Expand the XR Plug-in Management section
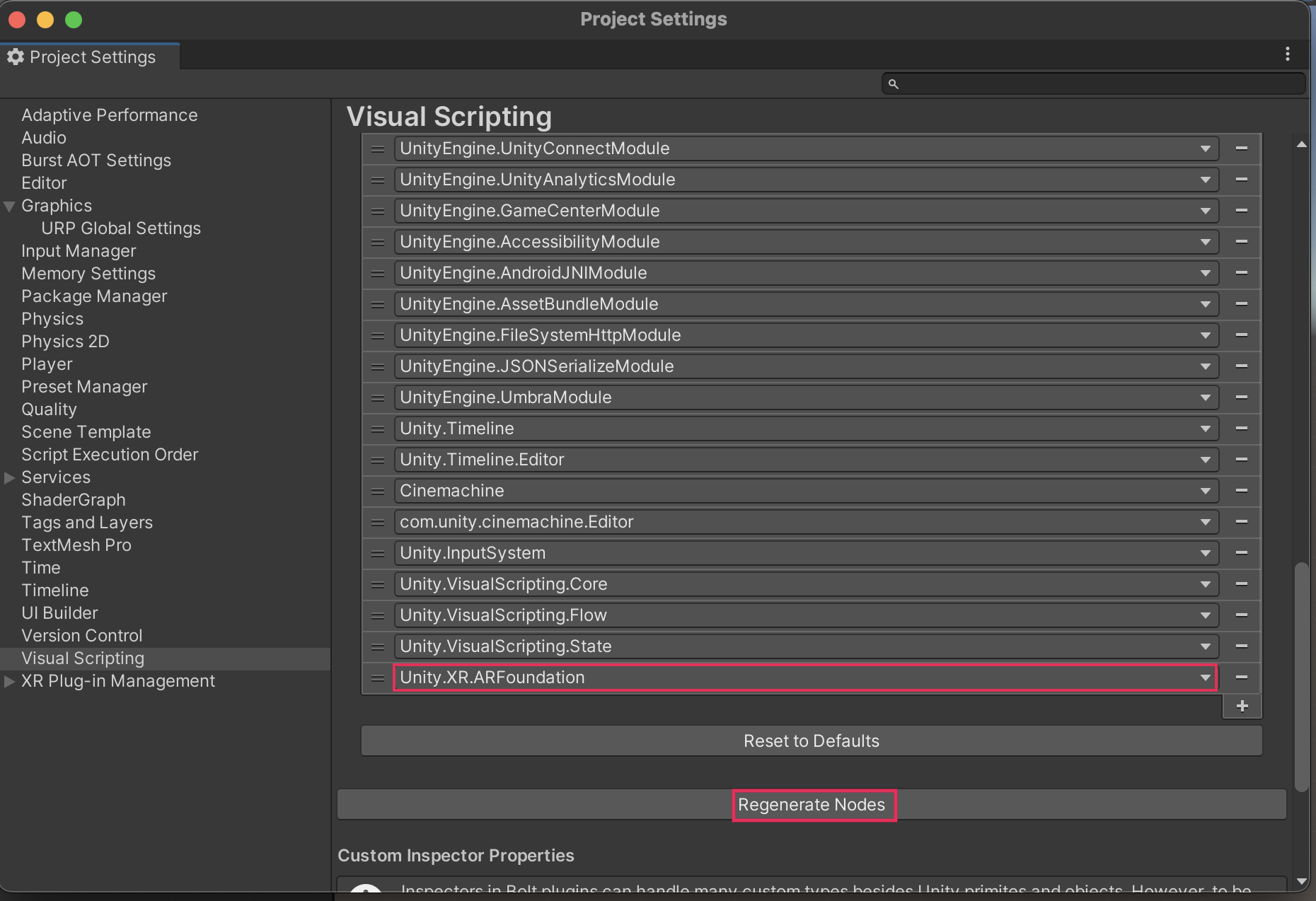 tap(9, 681)
